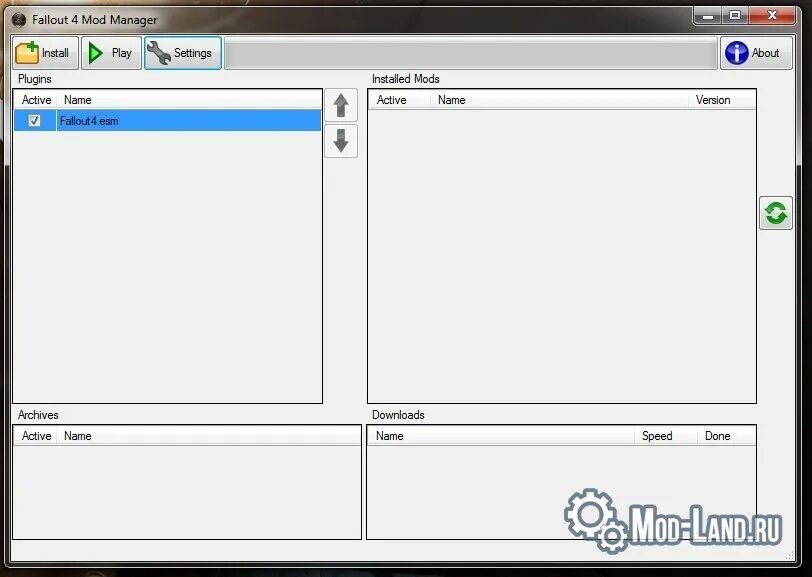Open the About info button
The width and height of the screenshot is (812, 577).
pyautogui.click(x=756, y=53)
